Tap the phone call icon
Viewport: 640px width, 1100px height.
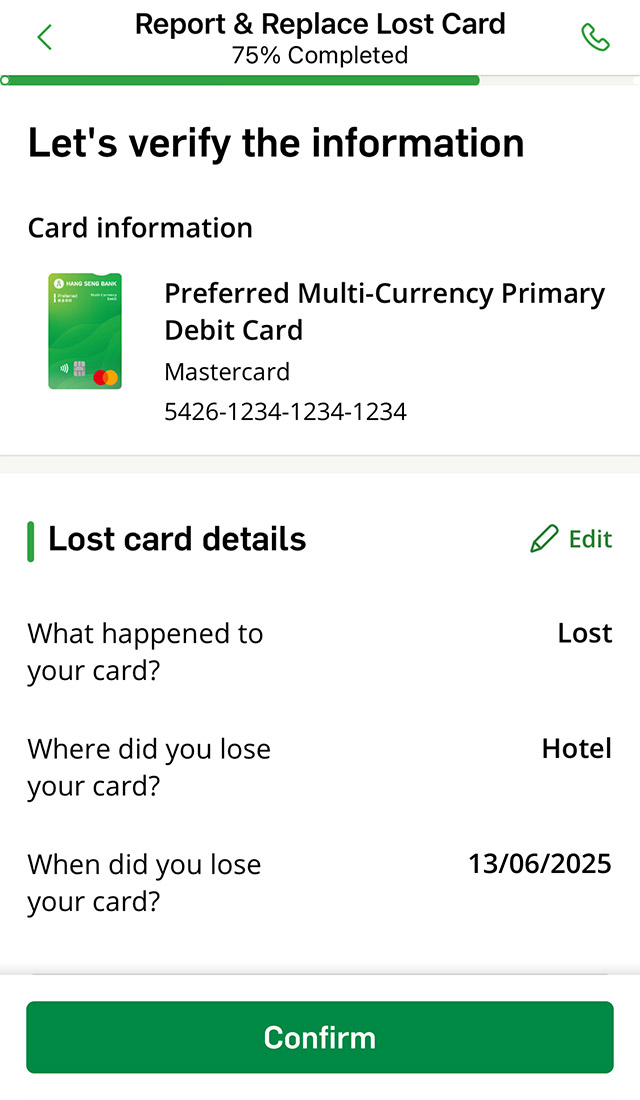coord(595,38)
